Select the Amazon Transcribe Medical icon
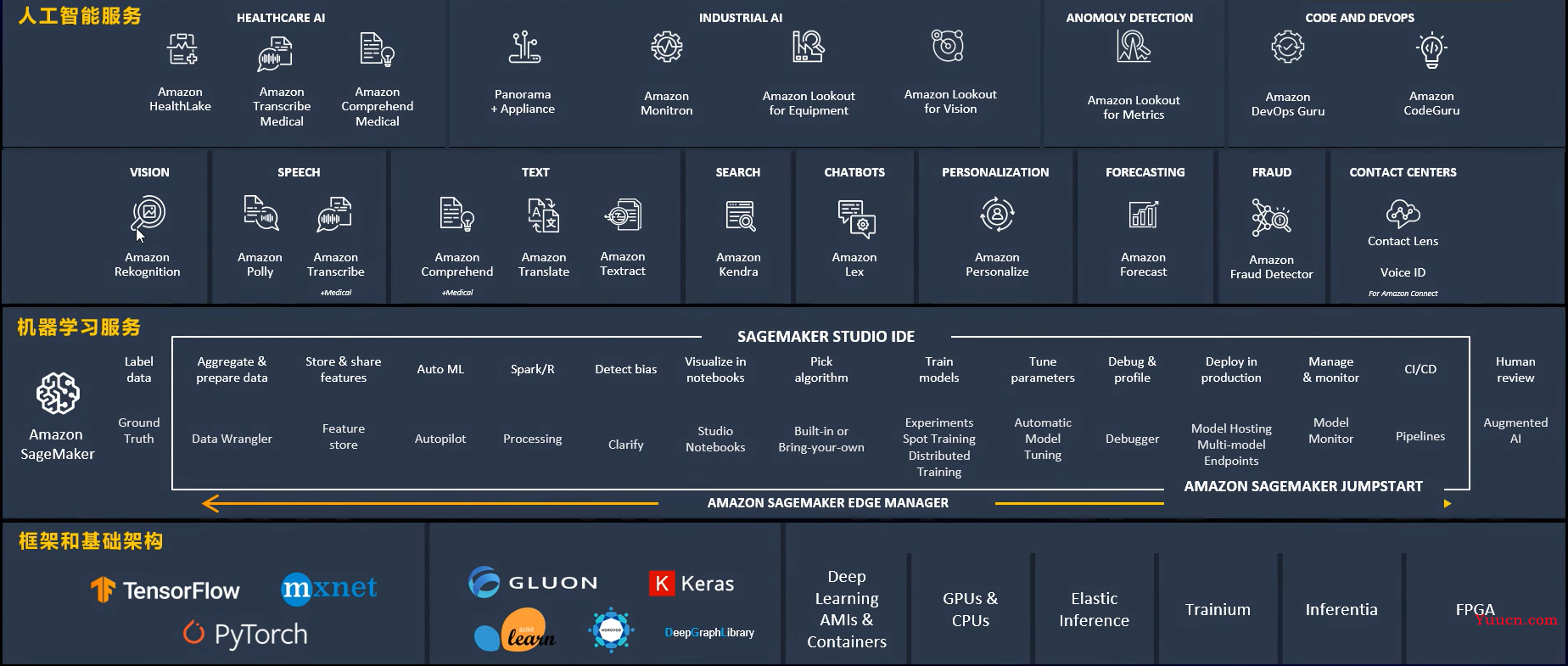This screenshot has width=1568, height=666. point(275,53)
